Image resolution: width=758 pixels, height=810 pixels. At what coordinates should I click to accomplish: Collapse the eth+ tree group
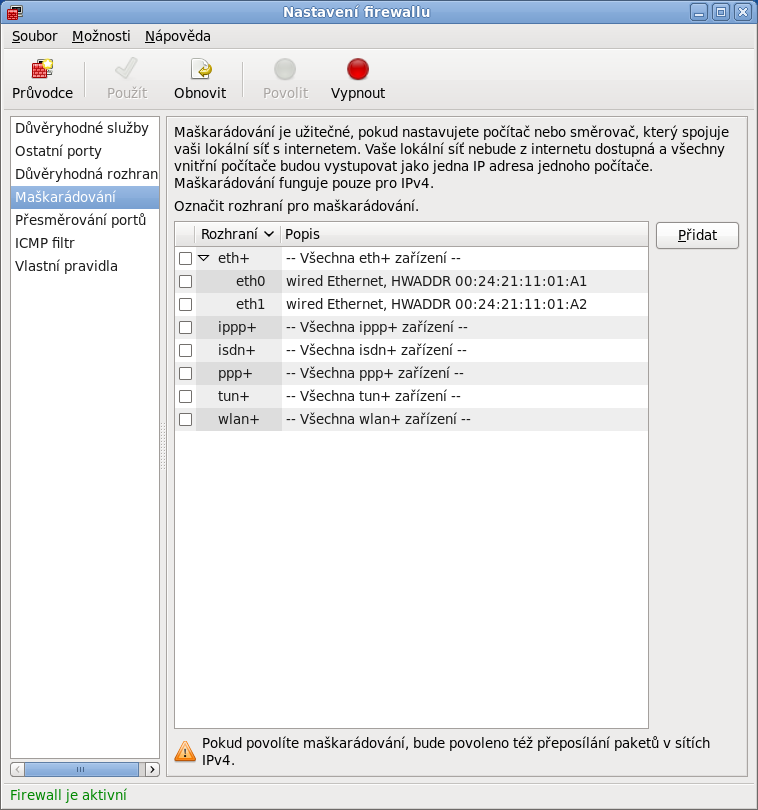click(x=204, y=258)
